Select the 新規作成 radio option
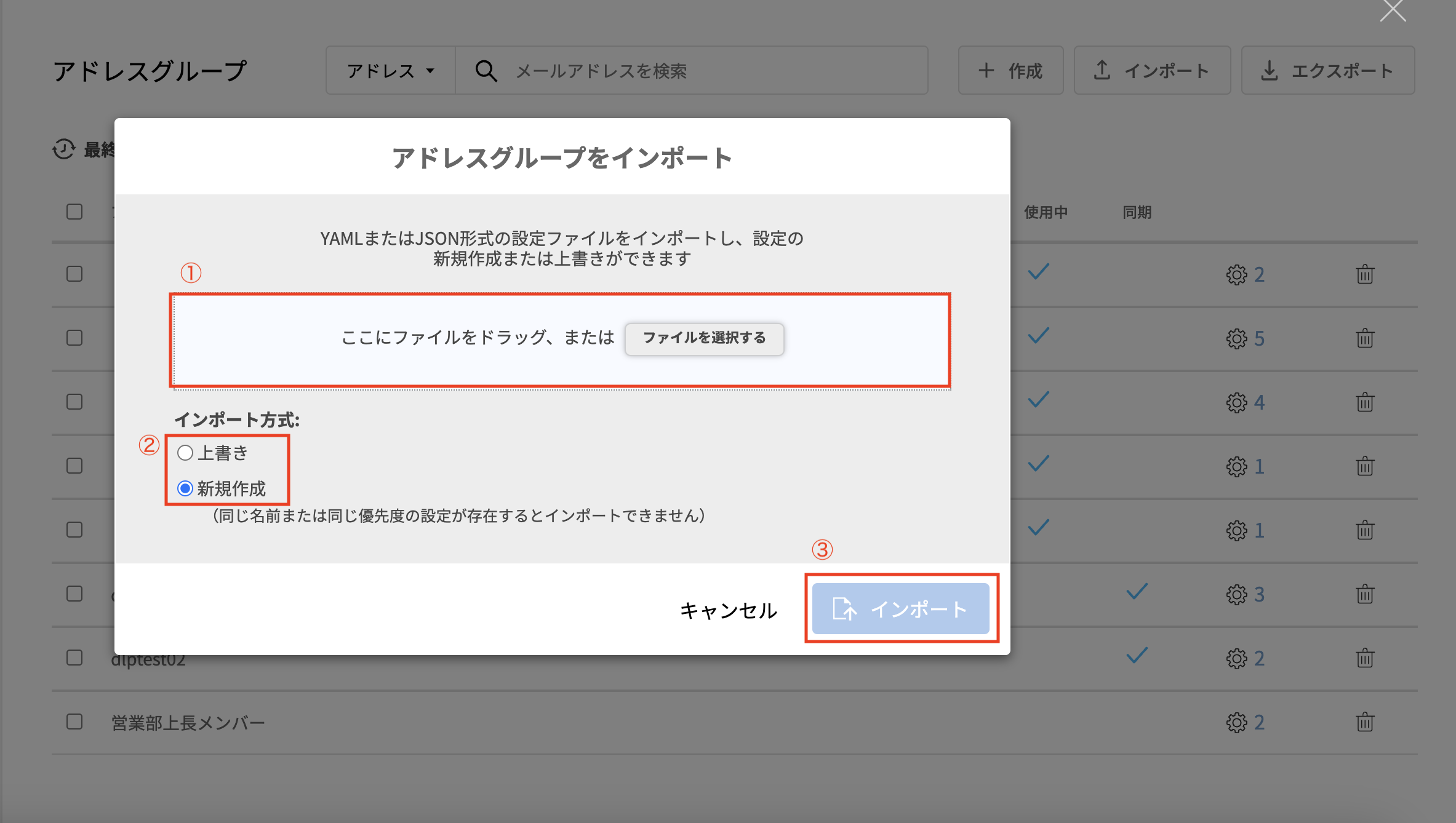Image resolution: width=1456 pixels, height=823 pixels. 185,489
